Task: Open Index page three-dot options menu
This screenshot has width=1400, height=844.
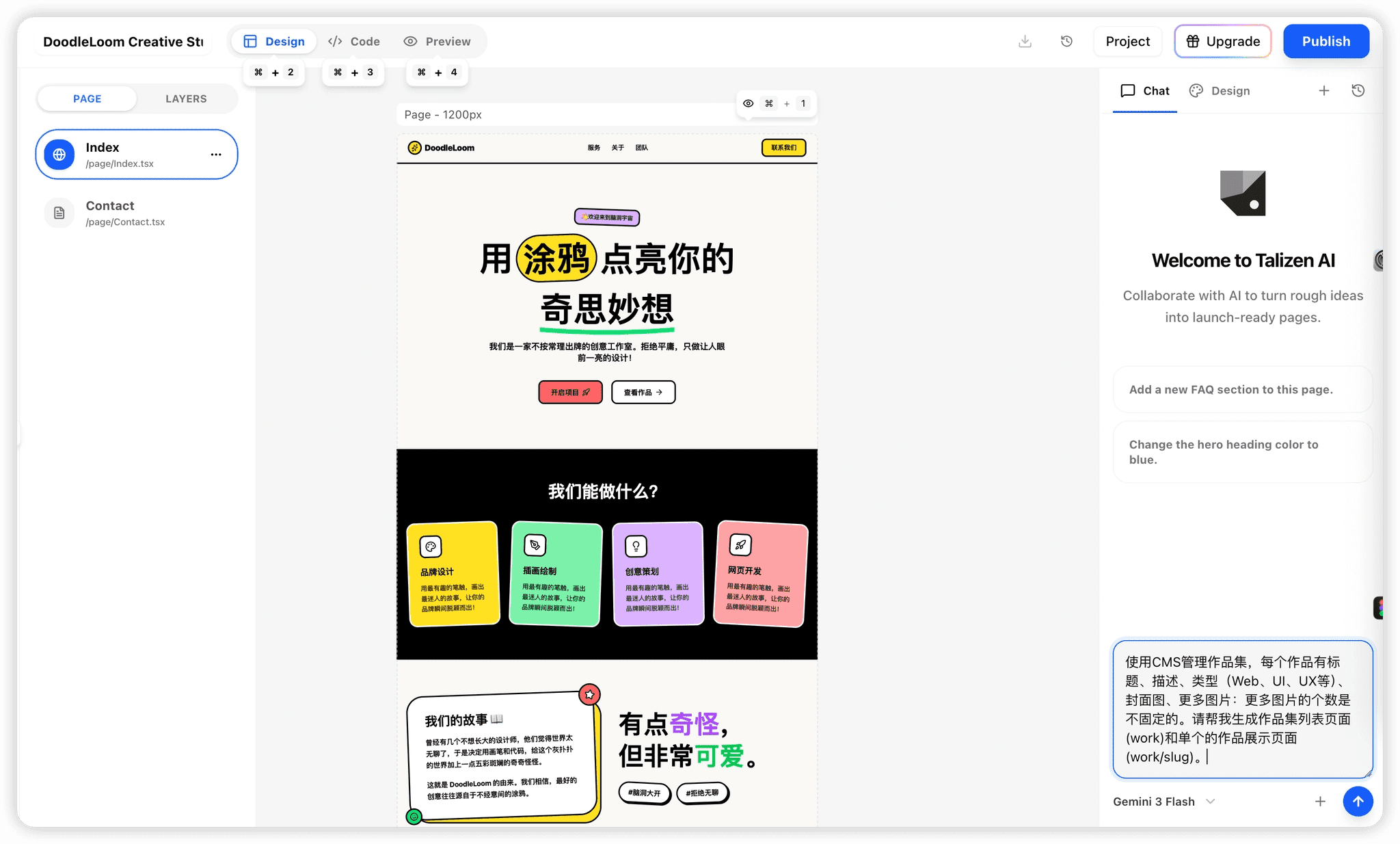Action: coord(216,155)
